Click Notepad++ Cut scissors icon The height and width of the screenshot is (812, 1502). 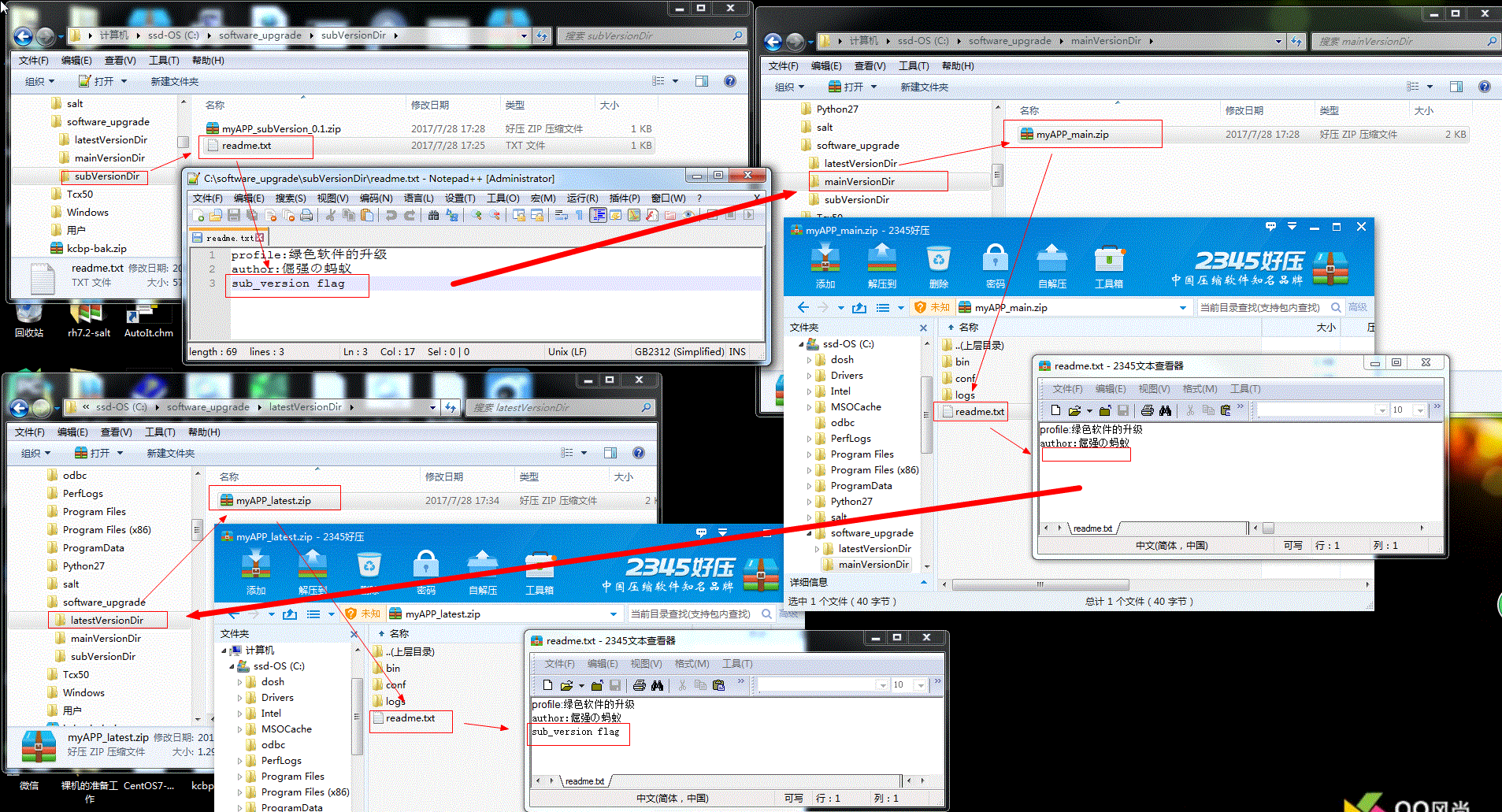click(331, 215)
